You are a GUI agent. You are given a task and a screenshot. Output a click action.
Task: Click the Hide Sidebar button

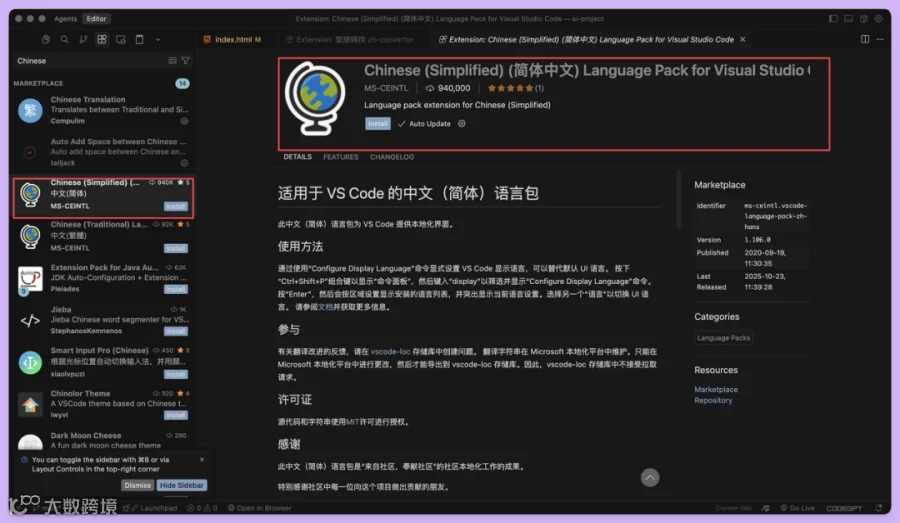coord(181,485)
